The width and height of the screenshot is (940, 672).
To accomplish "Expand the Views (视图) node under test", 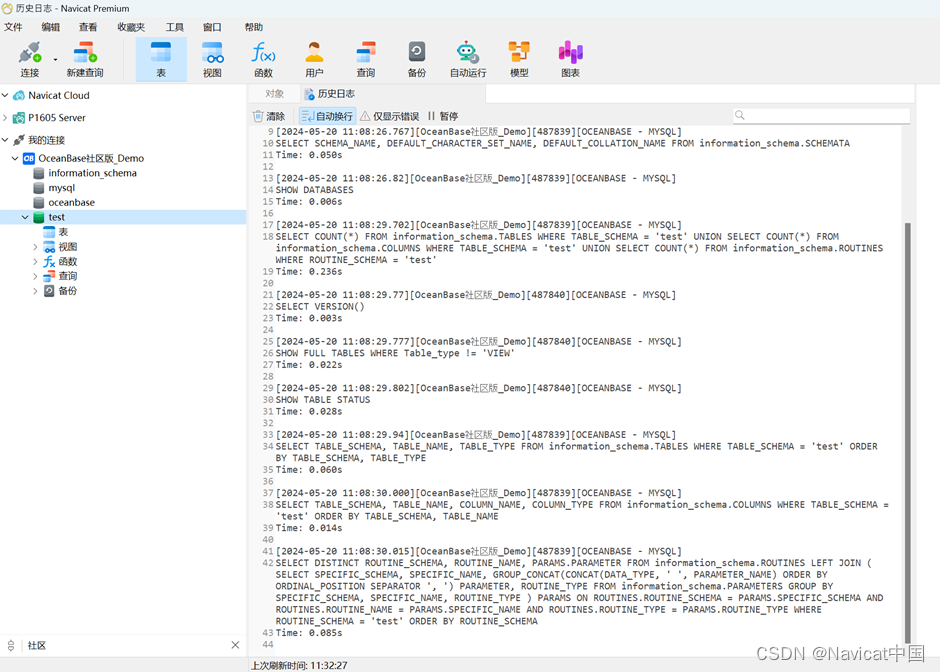I will coord(35,246).
